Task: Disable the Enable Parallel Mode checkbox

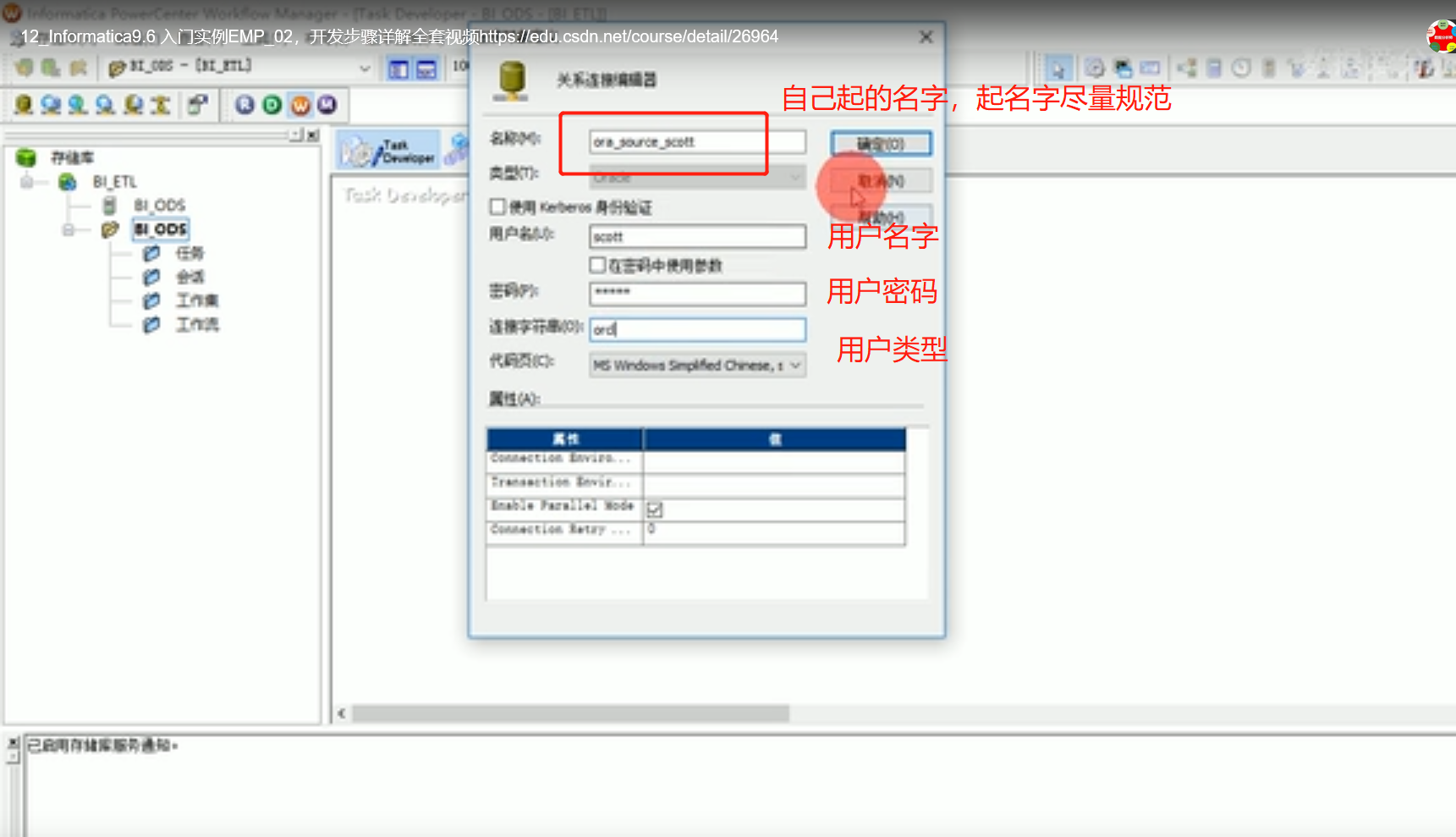Action: 656,509
